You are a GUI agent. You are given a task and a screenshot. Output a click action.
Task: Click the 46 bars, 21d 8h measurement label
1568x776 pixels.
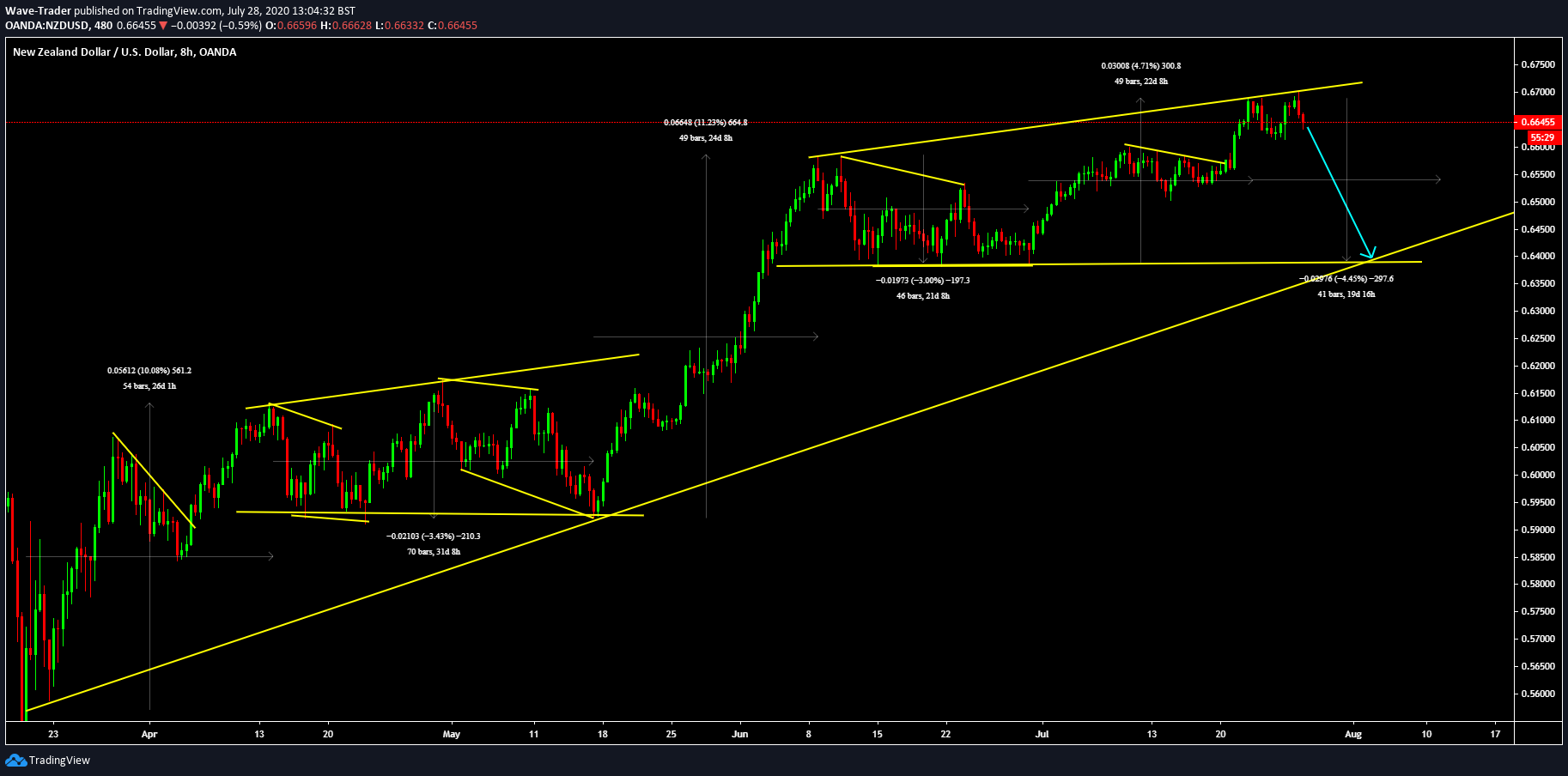923,296
